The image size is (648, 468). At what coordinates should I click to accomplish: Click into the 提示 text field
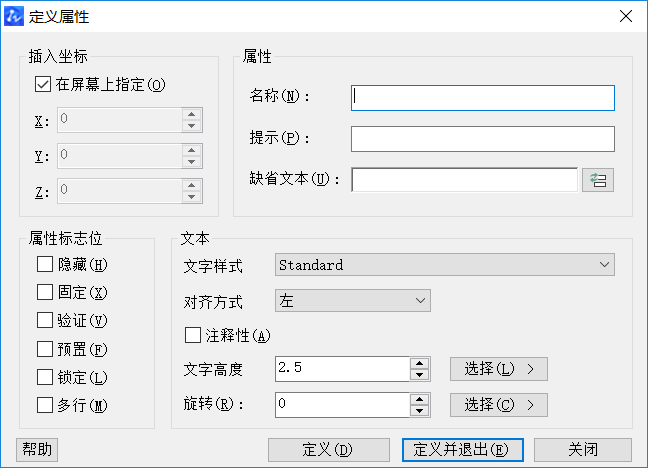[x=482, y=138]
